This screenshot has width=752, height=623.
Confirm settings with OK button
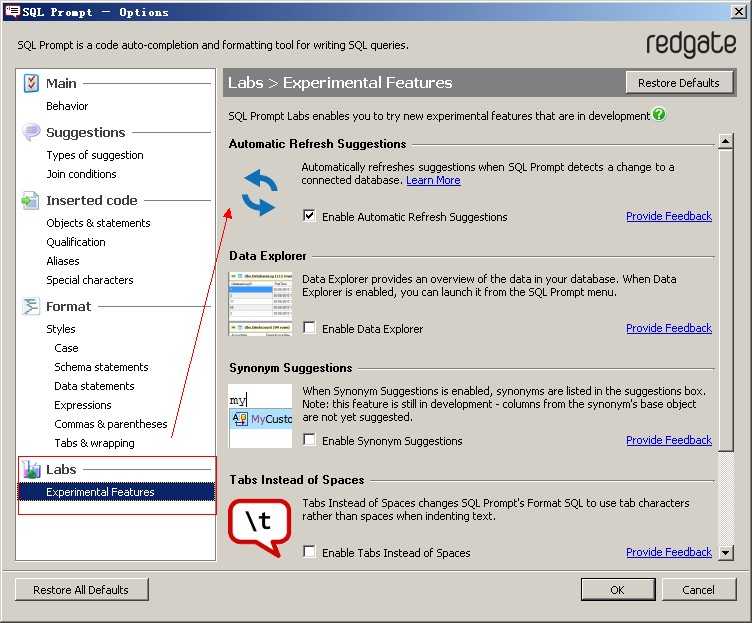click(x=617, y=590)
